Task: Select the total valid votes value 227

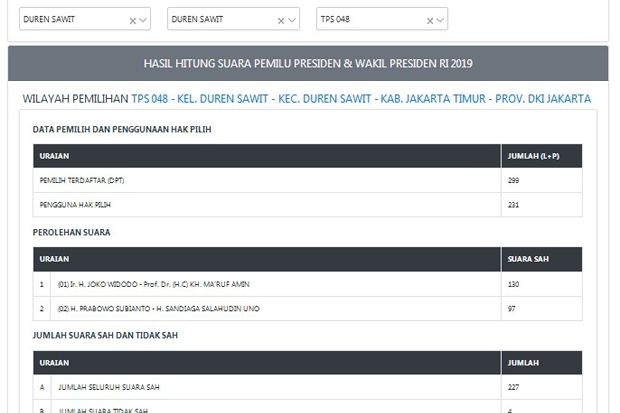Action: pyautogui.click(x=513, y=387)
